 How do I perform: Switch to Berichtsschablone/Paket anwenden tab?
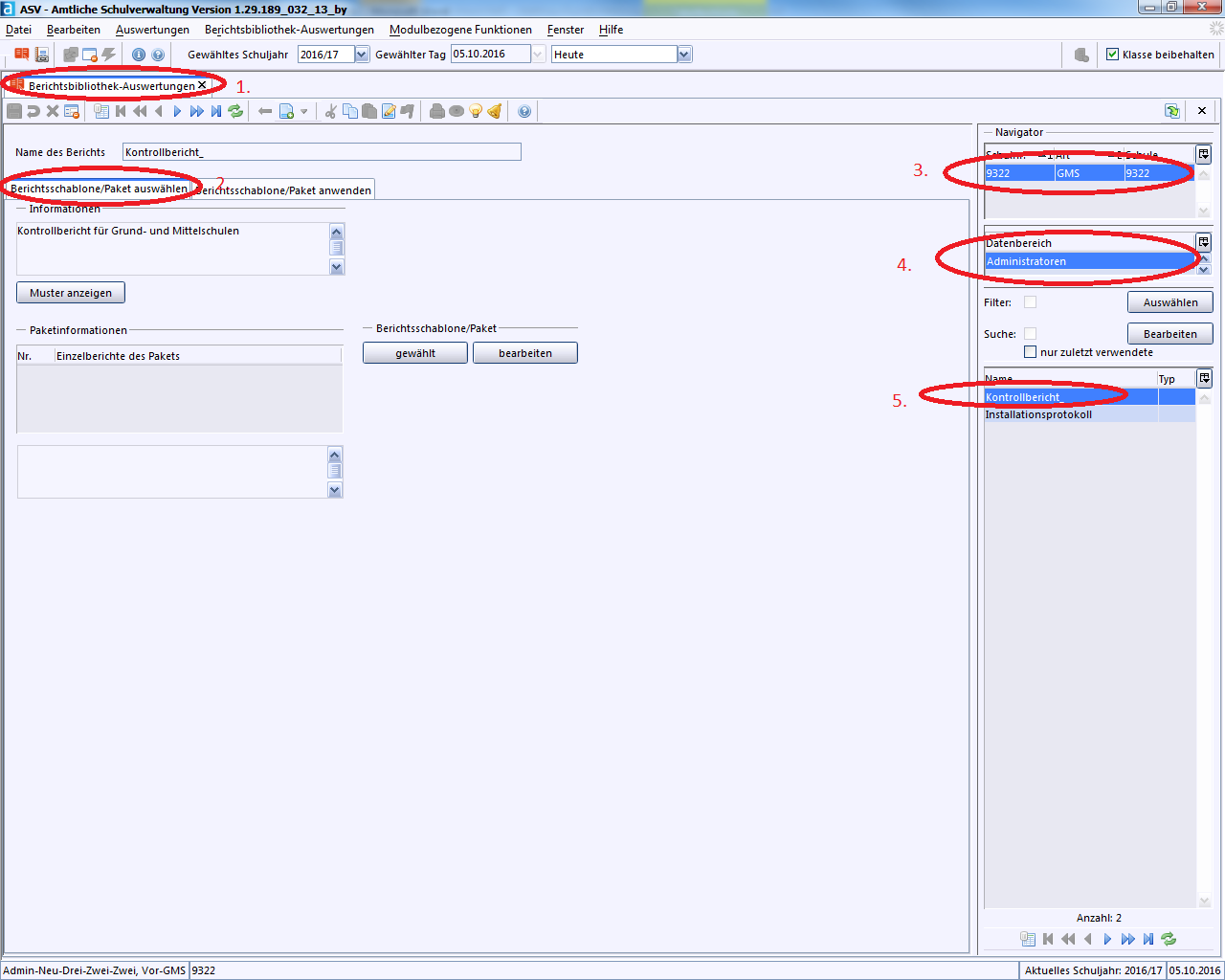[284, 189]
